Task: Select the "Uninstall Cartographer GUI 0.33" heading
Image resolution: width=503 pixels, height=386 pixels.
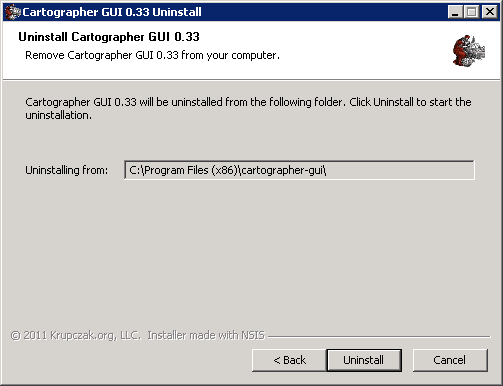Action: click(x=109, y=37)
